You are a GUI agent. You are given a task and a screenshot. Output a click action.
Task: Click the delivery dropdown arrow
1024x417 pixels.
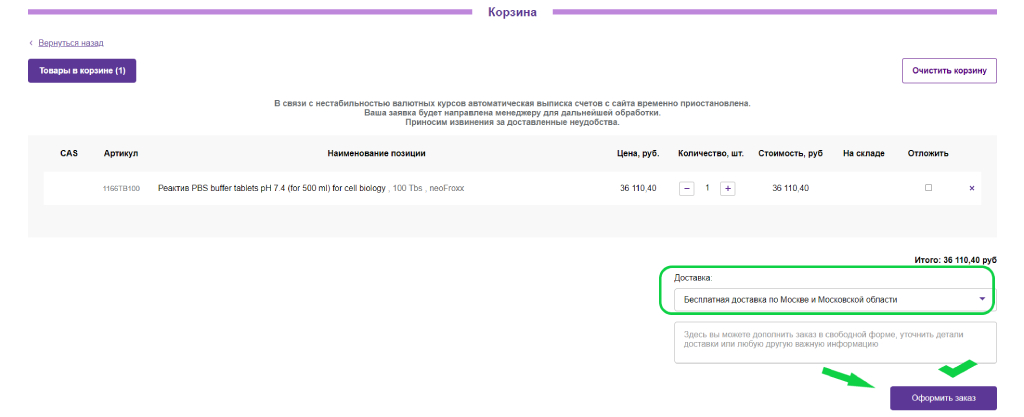coord(982,299)
